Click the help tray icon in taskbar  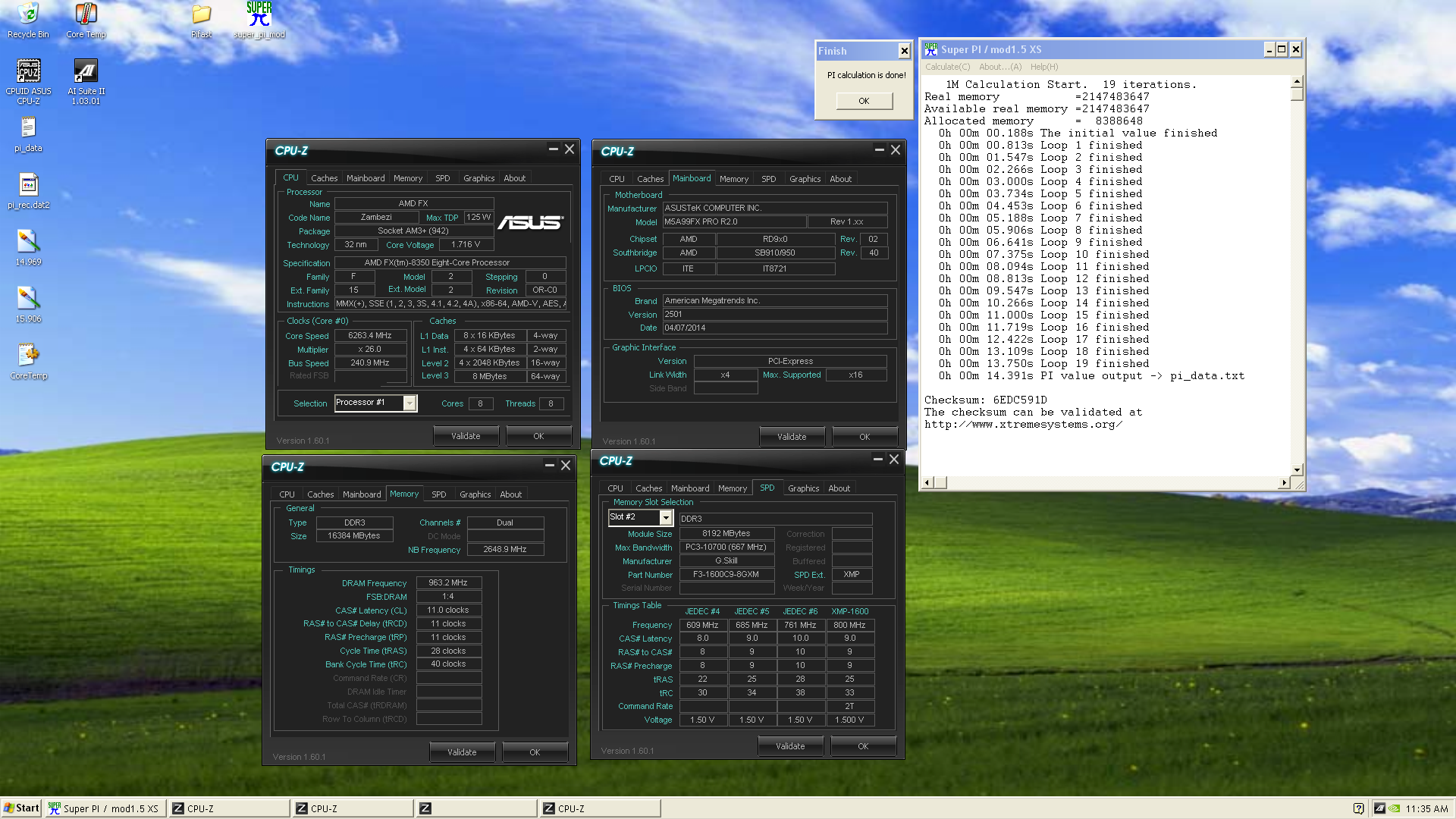(1358, 808)
